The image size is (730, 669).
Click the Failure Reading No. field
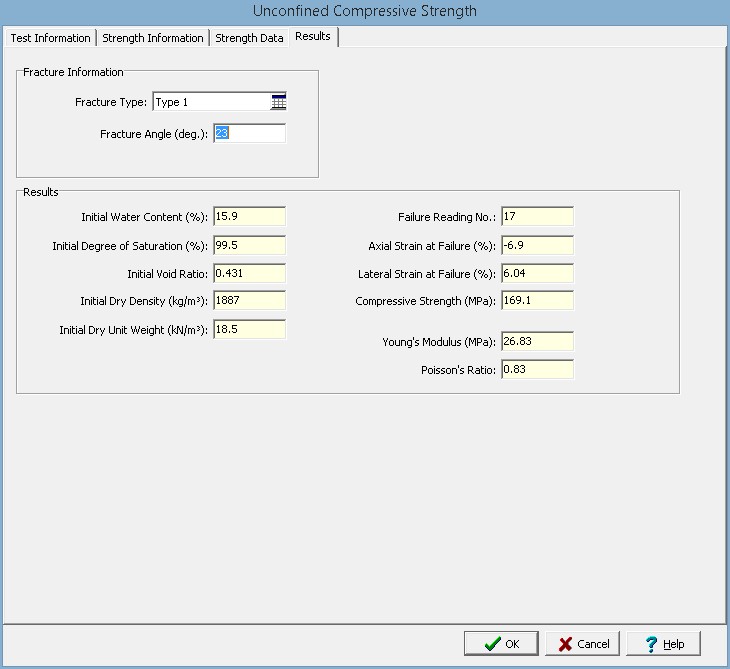[537, 217]
